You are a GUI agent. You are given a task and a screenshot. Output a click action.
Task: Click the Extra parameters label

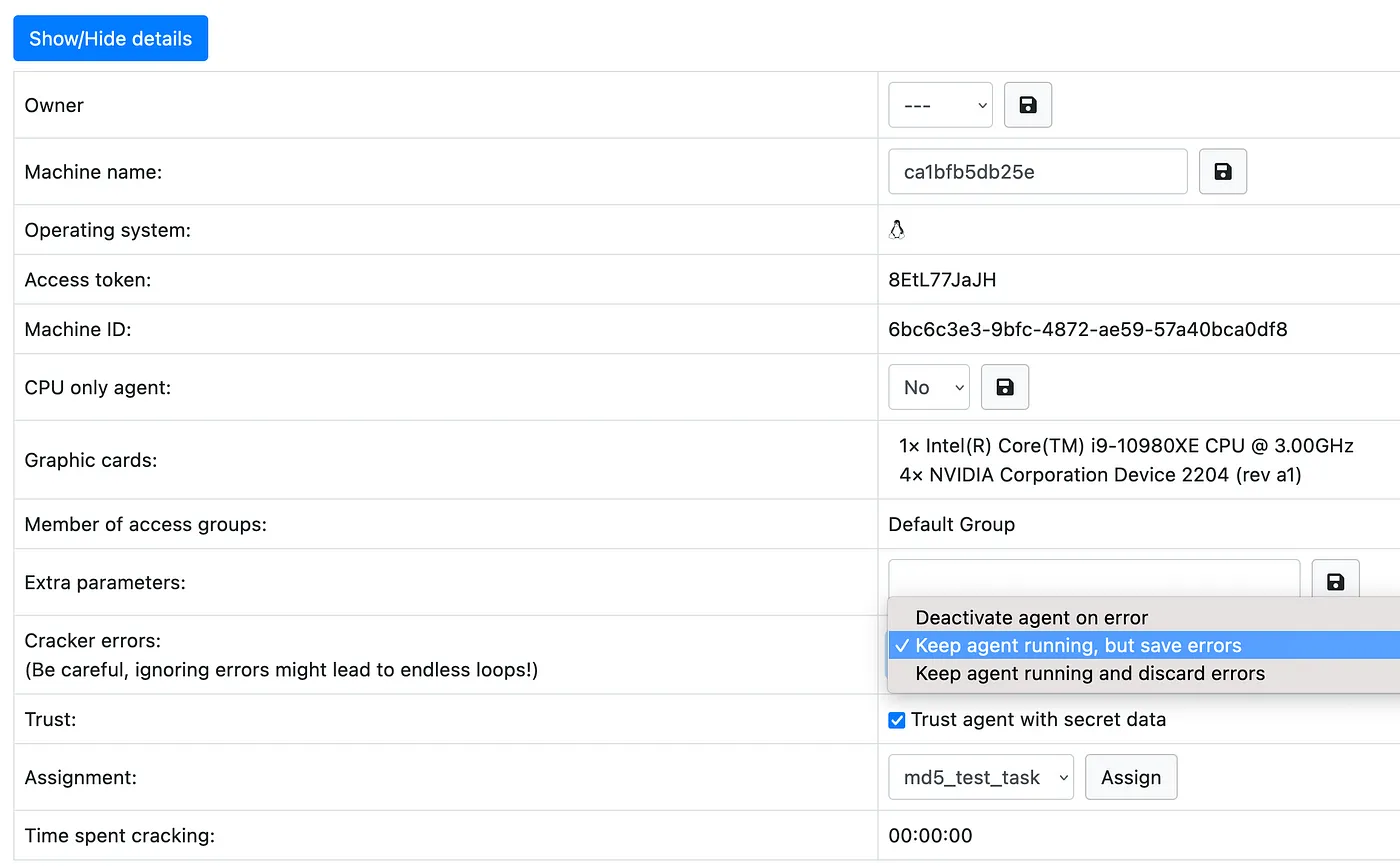pos(105,582)
